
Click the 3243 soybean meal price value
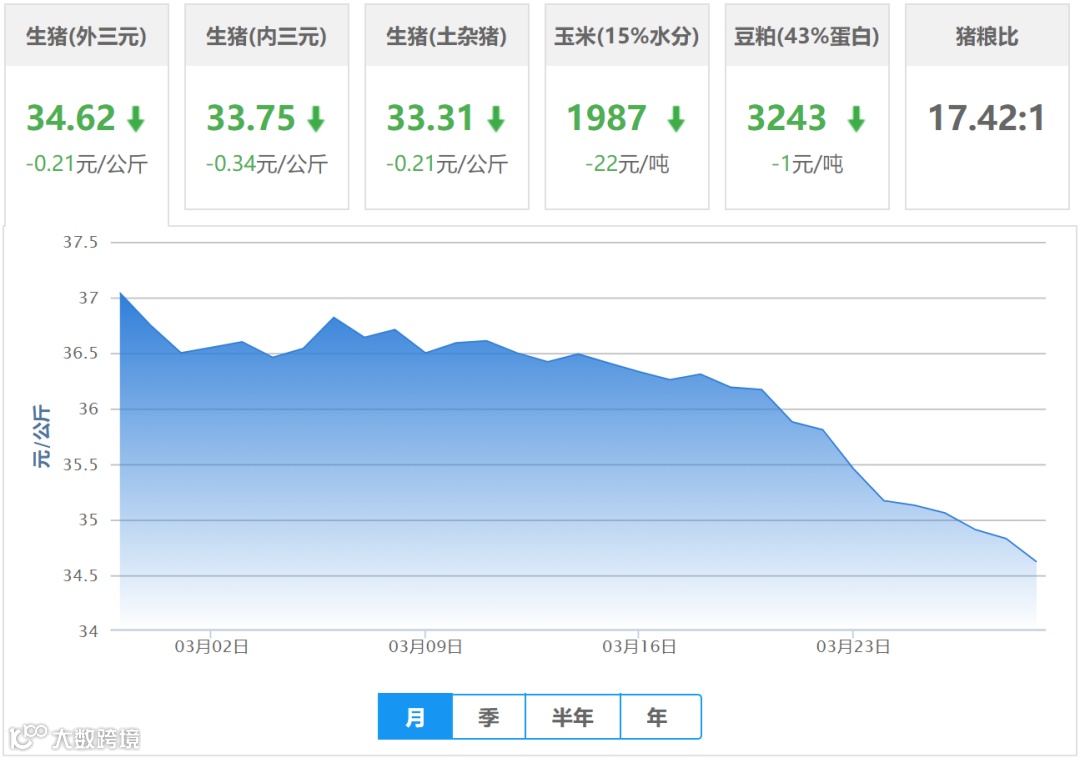point(787,118)
